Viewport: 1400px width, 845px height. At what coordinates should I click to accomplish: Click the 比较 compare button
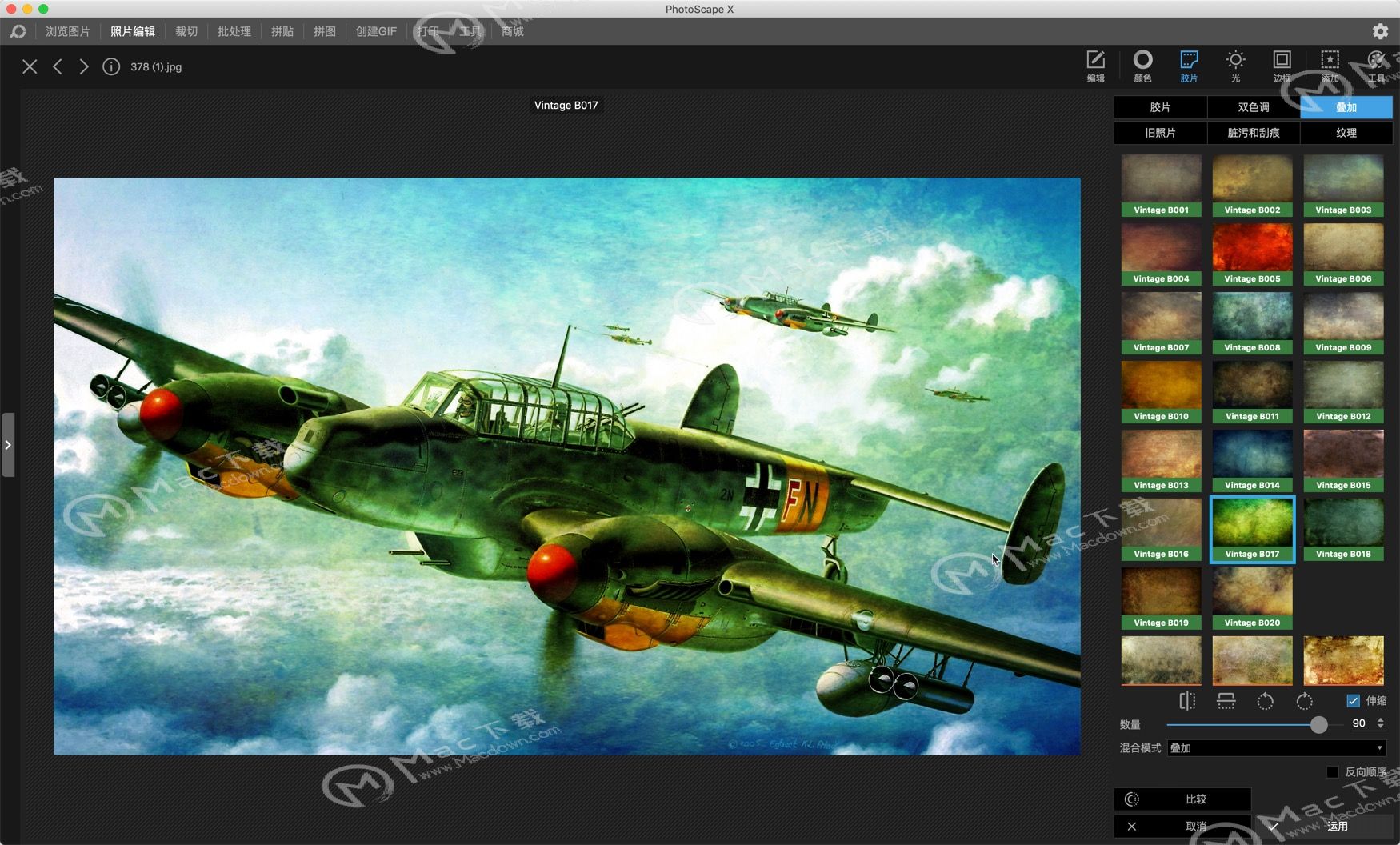(1182, 799)
